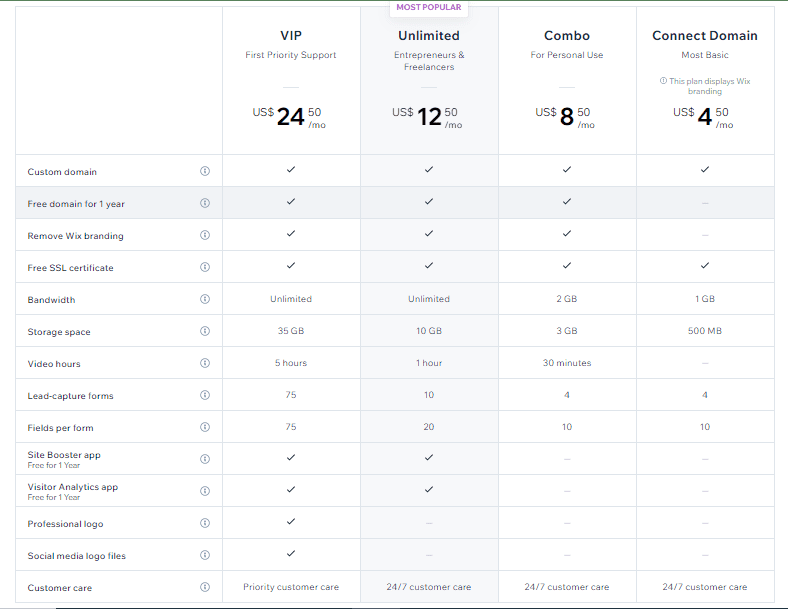Image resolution: width=788 pixels, height=609 pixels.
Task: Open the info tooltip for Remove Wix branding
Action: tap(205, 235)
